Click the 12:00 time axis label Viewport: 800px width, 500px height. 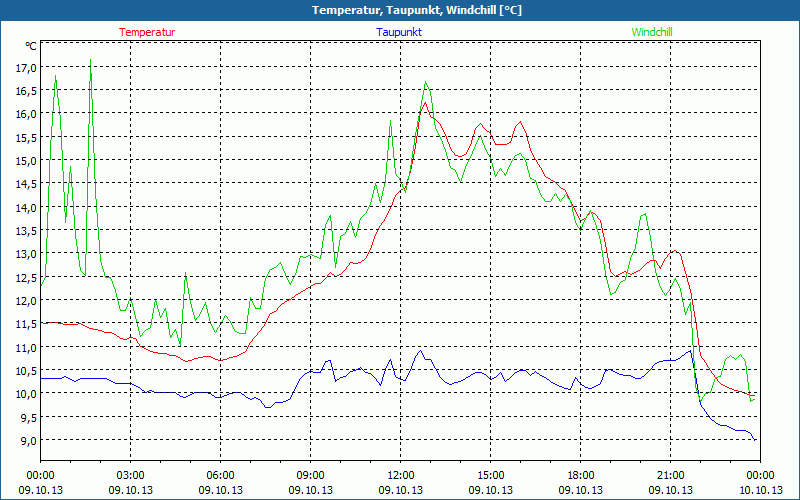click(401, 475)
